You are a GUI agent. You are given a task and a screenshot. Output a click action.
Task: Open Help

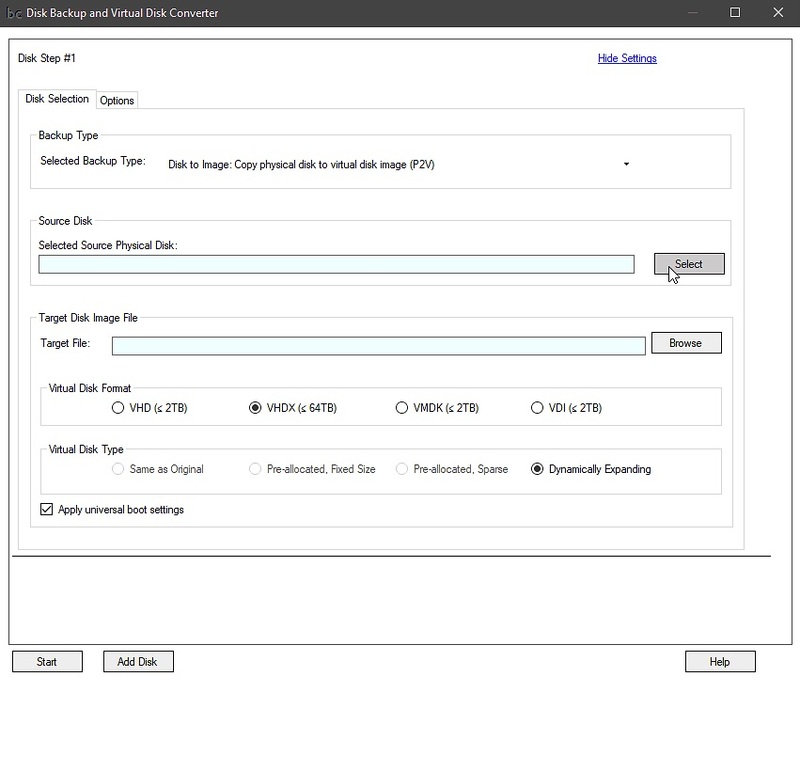[x=719, y=661]
